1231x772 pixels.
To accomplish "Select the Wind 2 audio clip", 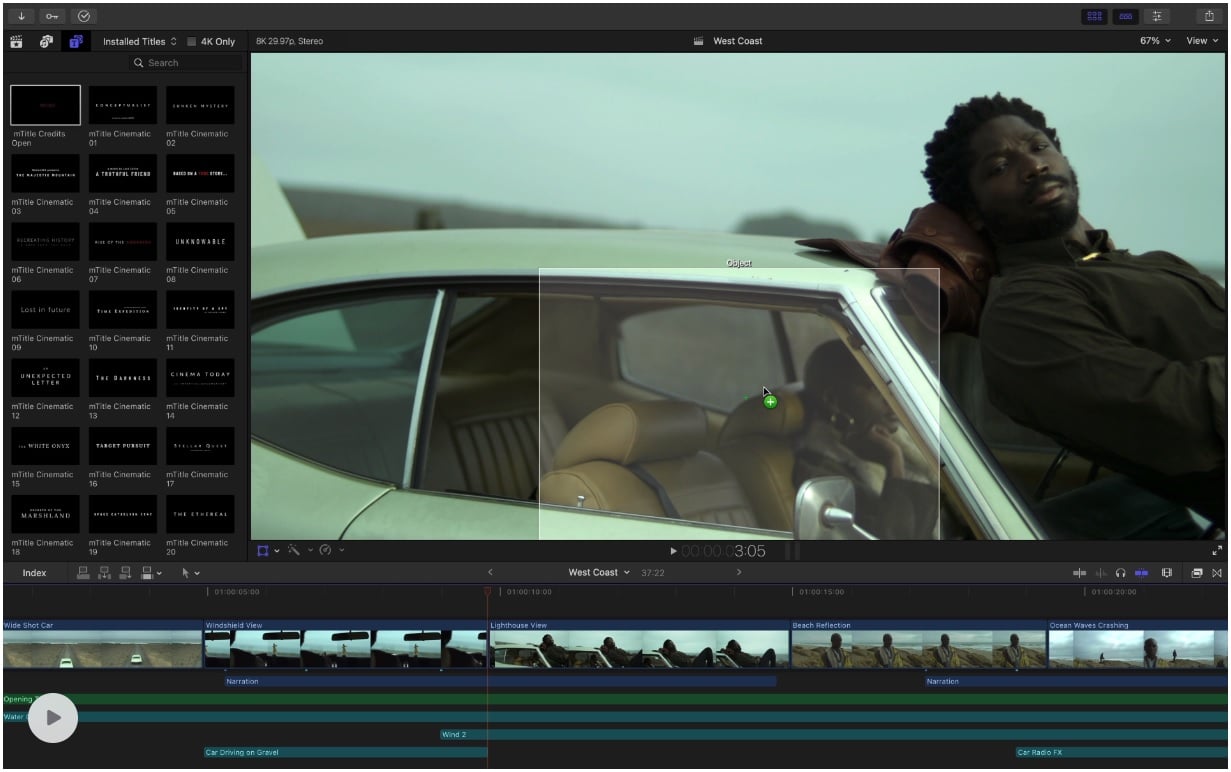I will (x=834, y=735).
